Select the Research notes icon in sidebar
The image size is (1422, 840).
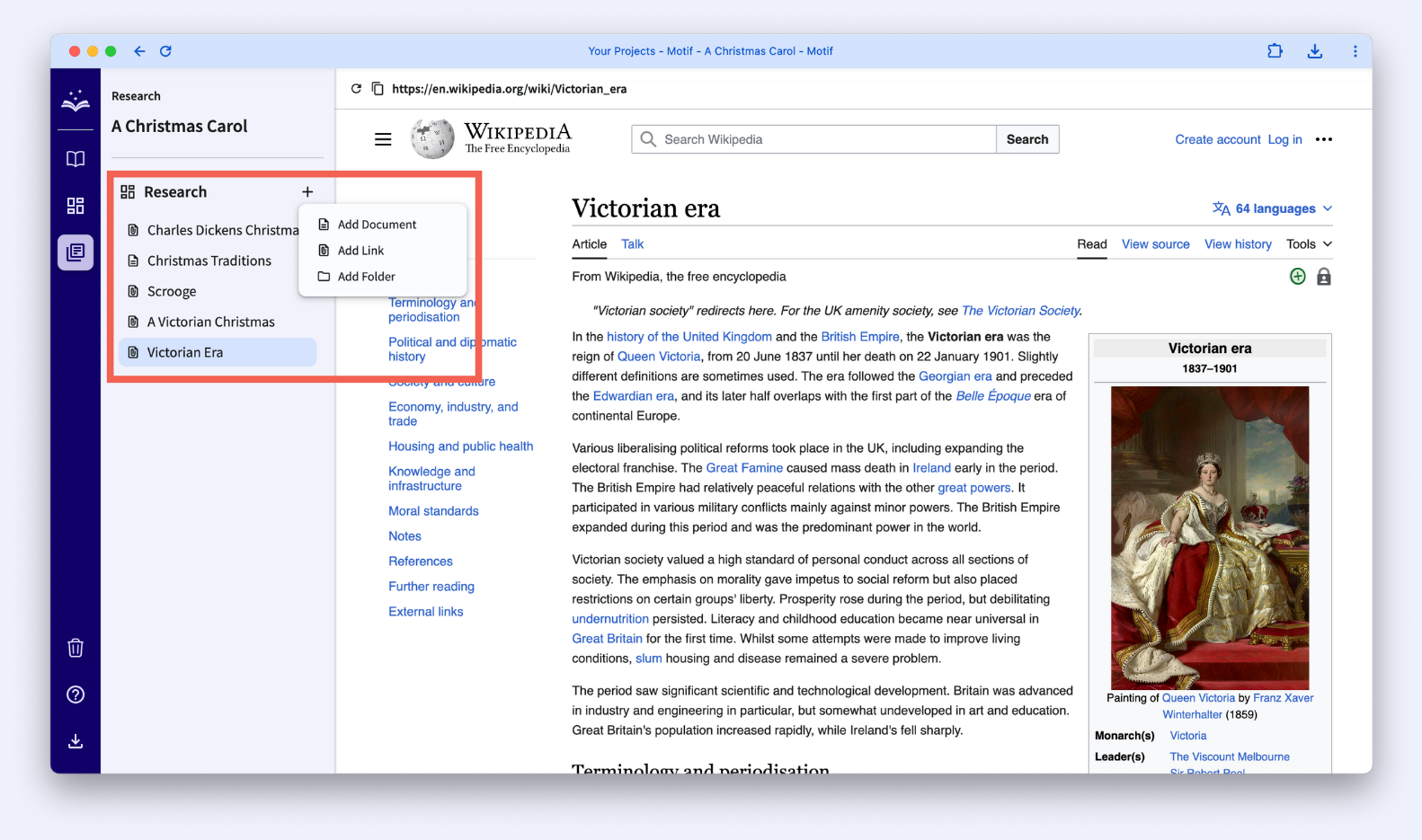tap(76, 252)
